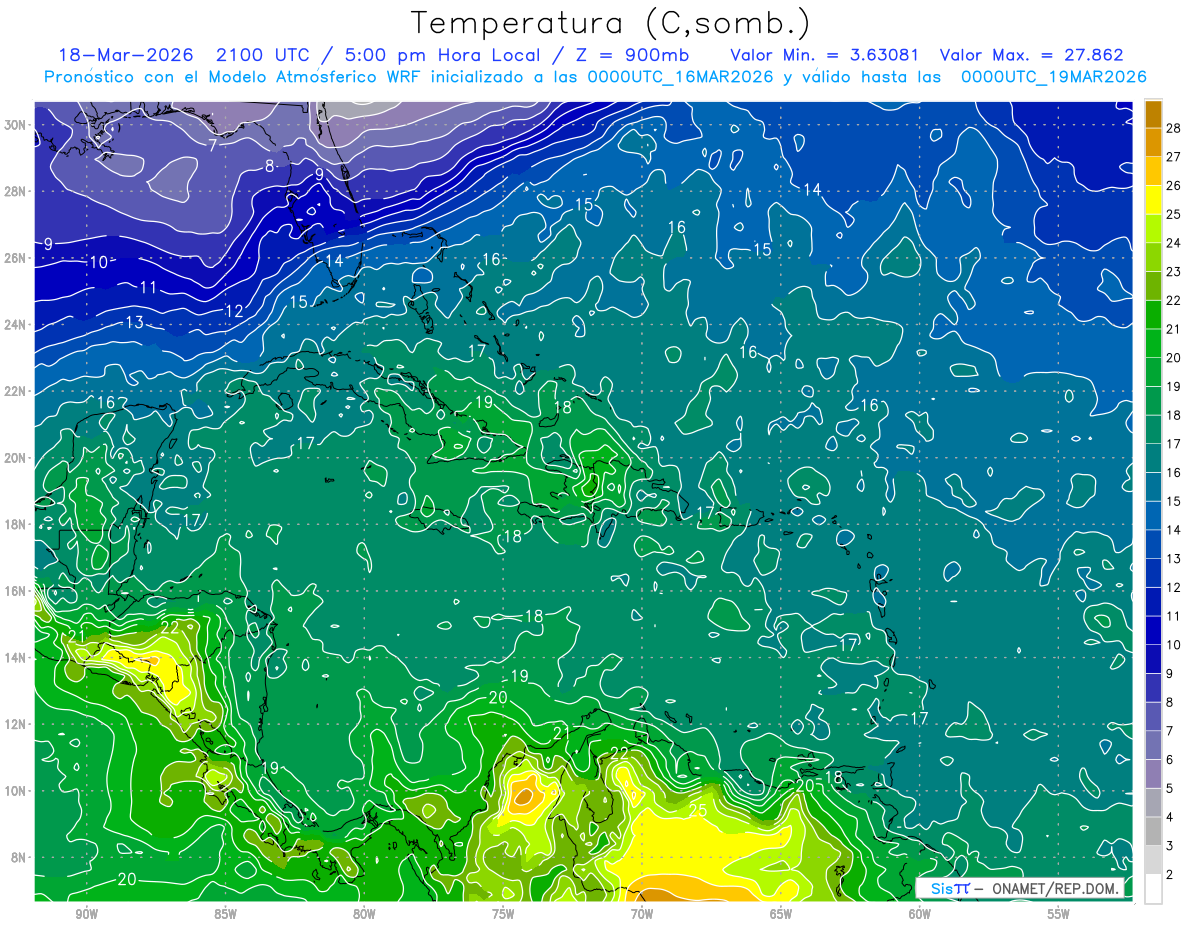
Task: Click the 12N latitude axis label
Action: pos(17,724)
